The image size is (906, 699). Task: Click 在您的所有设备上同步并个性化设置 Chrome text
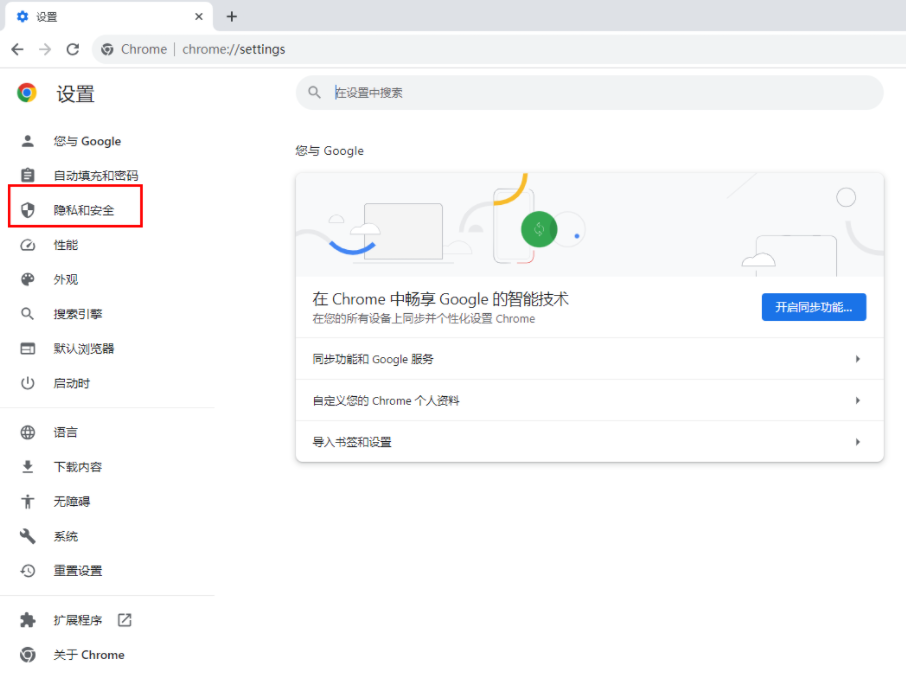click(x=424, y=319)
